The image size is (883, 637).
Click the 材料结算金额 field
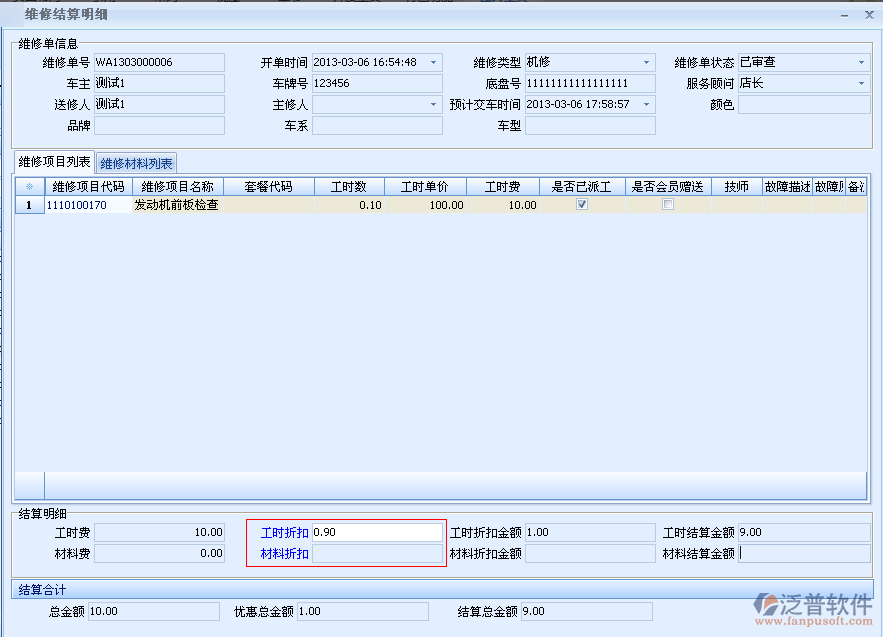pyautogui.click(x=804, y=554)
